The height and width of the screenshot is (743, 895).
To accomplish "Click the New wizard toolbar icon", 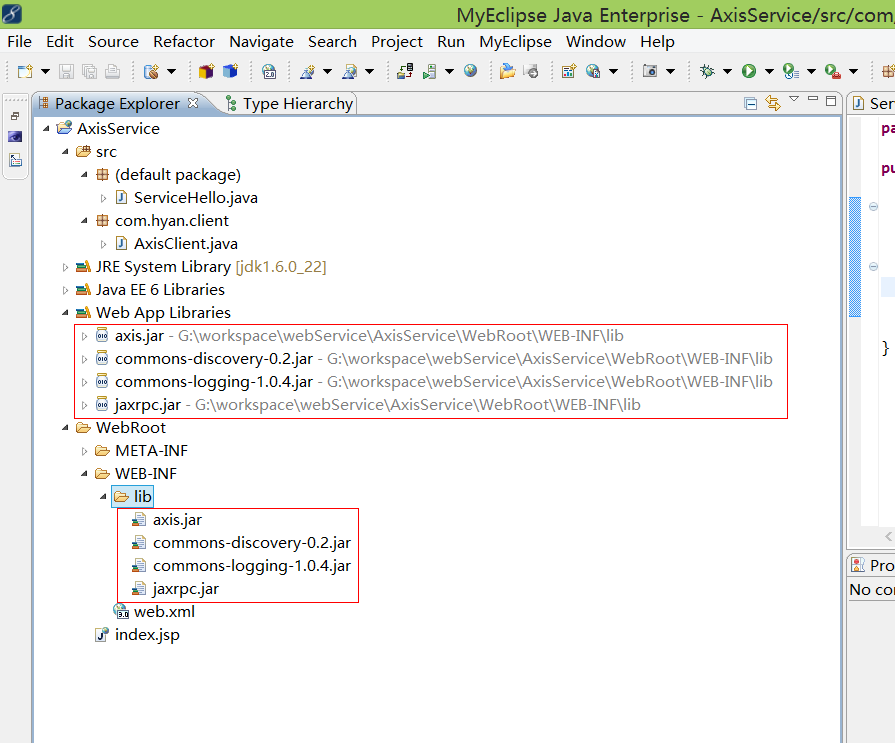I will (25, 71).
